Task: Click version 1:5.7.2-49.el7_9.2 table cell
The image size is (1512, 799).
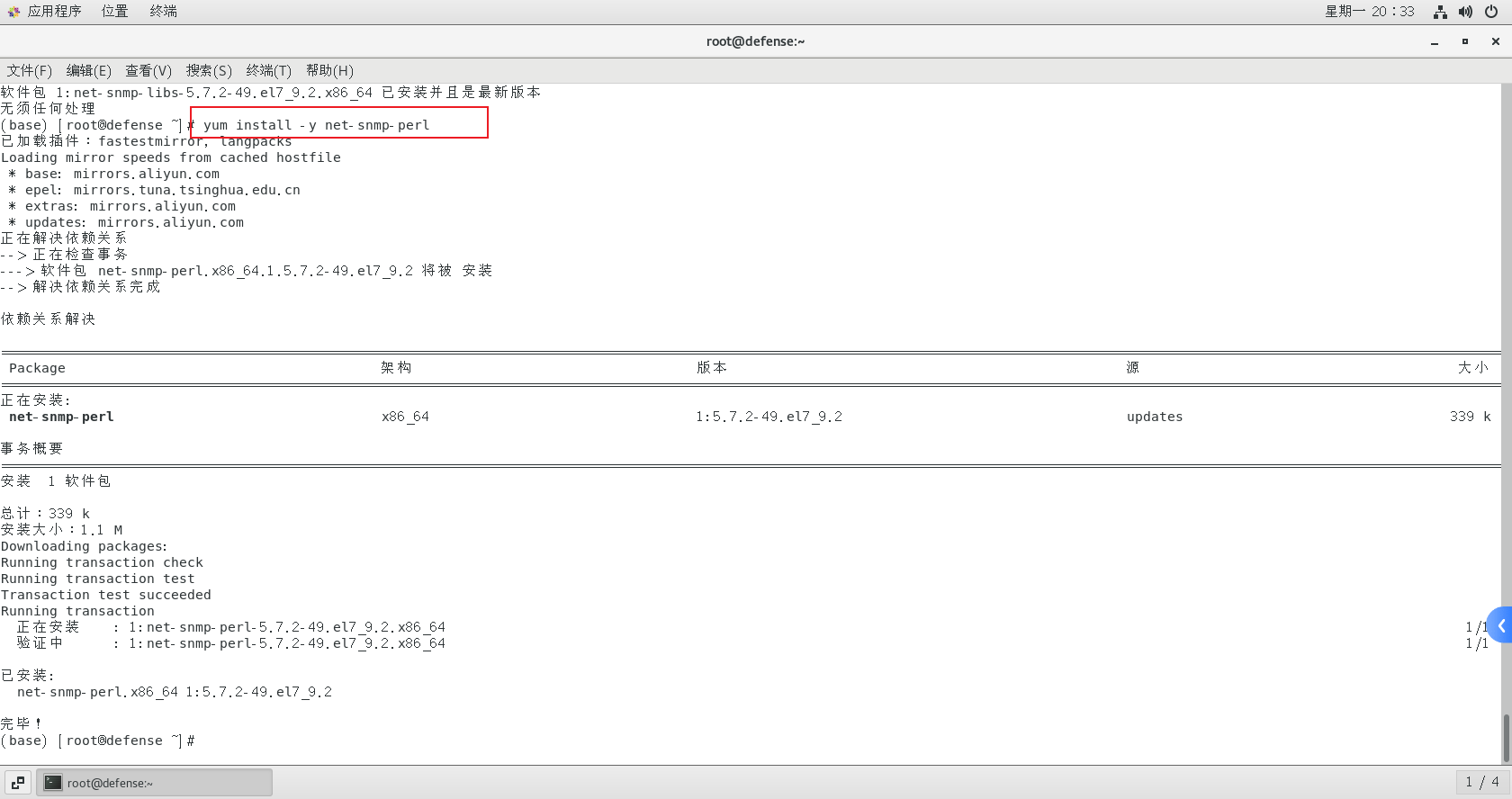Action: click(x=769, y=417)
